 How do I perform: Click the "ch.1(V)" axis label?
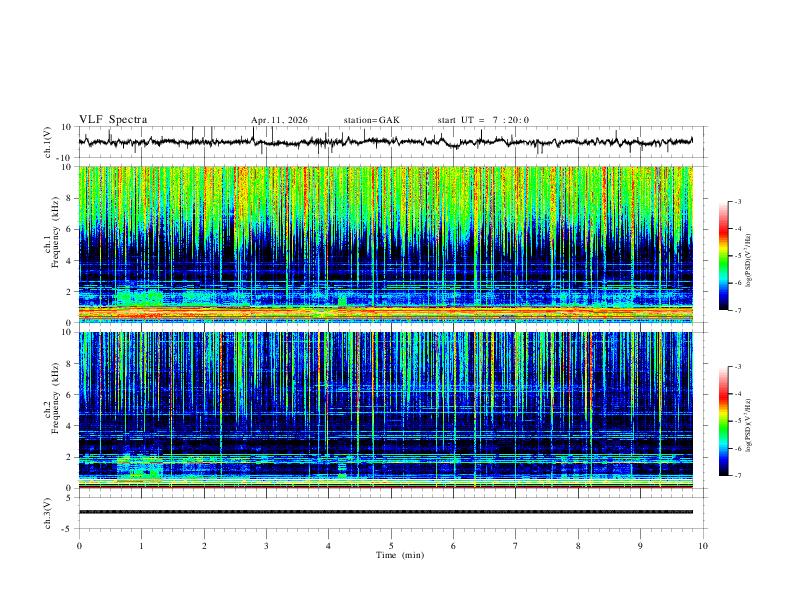(48, 142)
